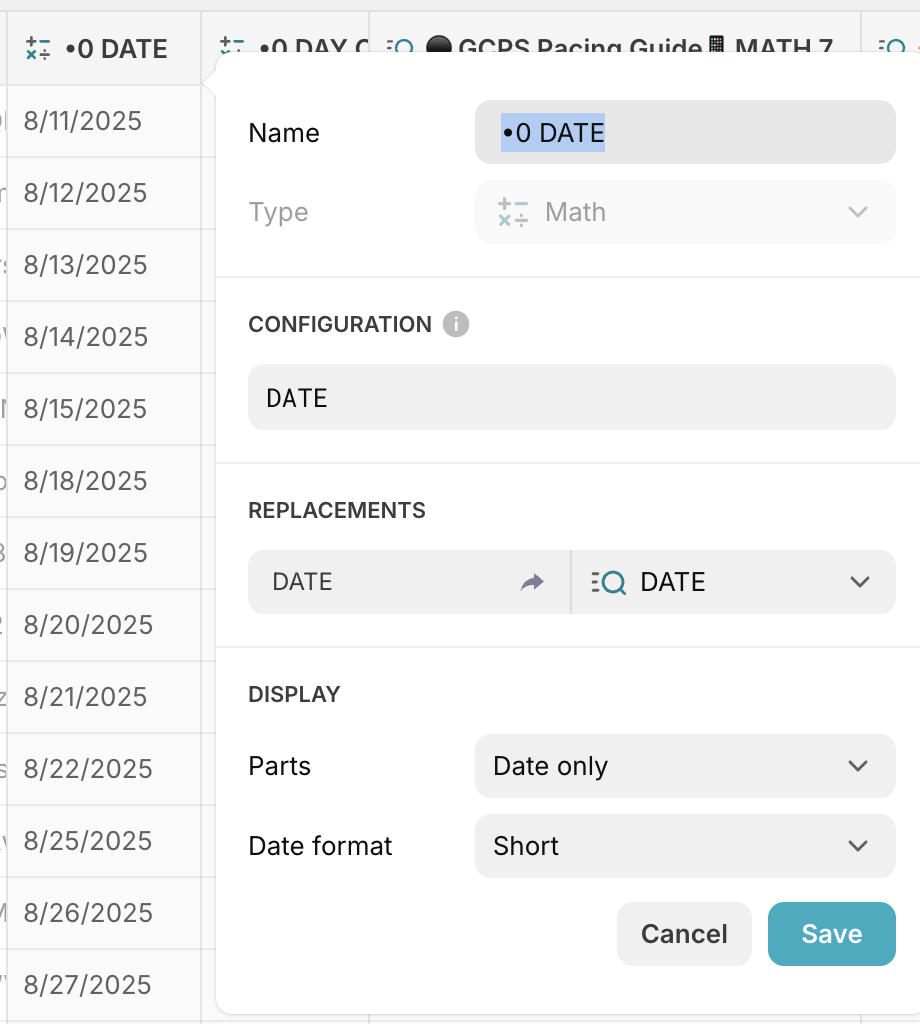Click Math icon in Type field
This screenshot has height=1024, width=920.
tap(513, 212)
